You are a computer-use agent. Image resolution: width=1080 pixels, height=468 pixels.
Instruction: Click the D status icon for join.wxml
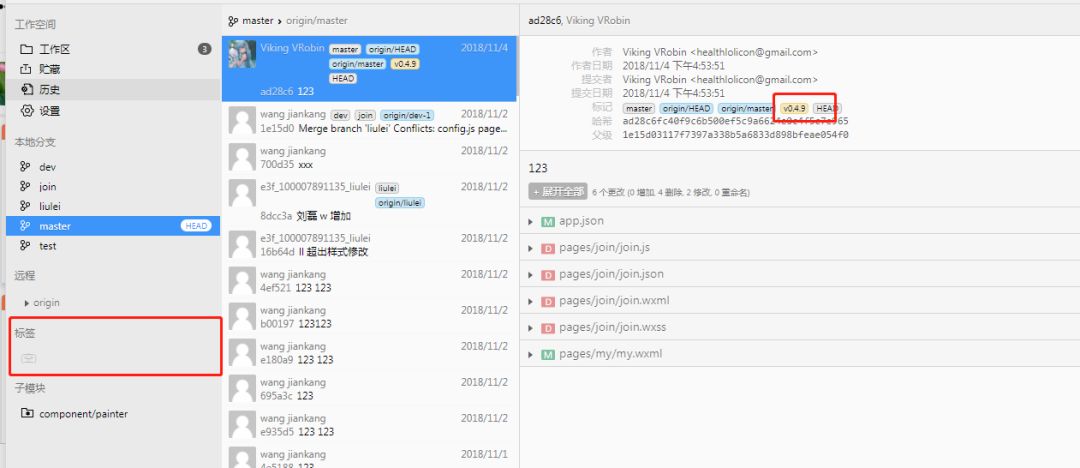tap(548, 301)
